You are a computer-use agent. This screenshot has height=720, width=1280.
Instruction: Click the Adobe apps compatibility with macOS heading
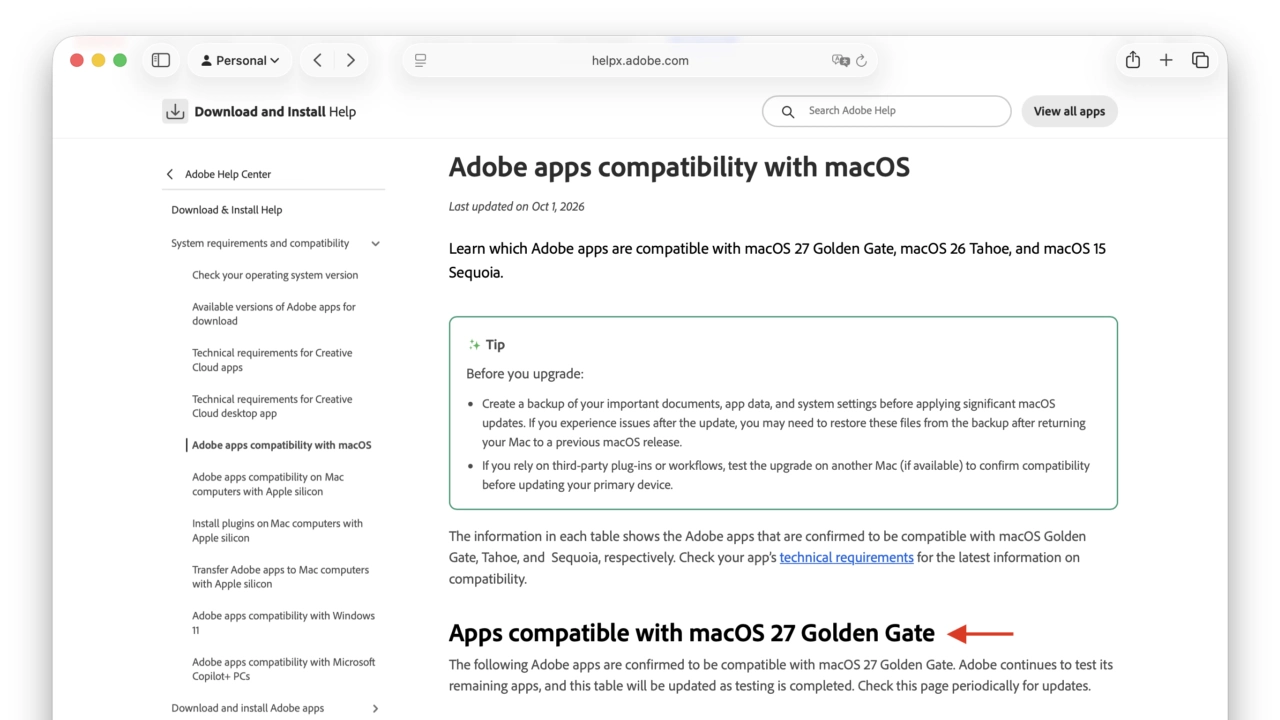coord(679,166)
